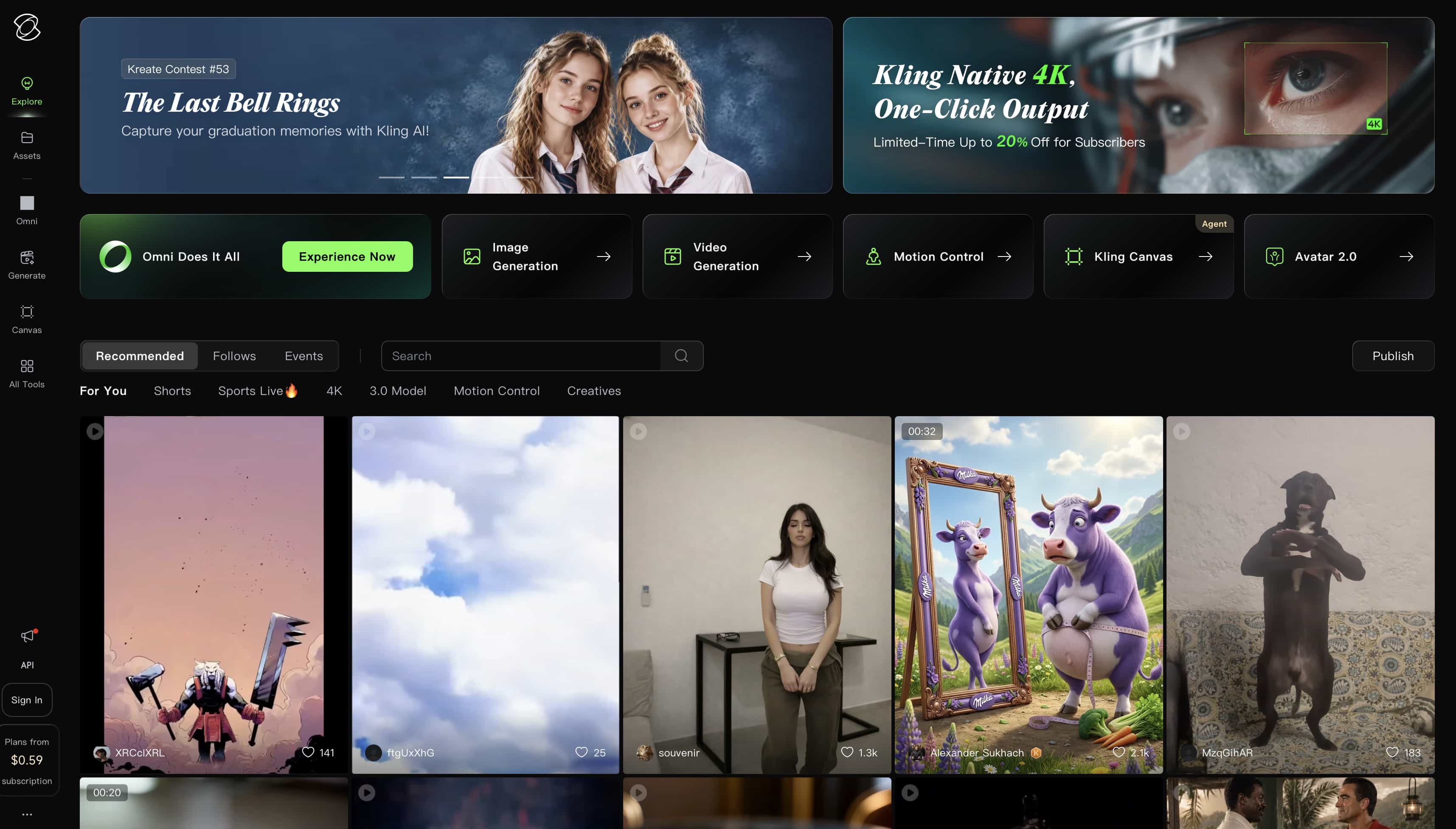This screenshot has height=829, width=1456.
Task: Open Canvas from the sidebar
Action: point(27,319)
